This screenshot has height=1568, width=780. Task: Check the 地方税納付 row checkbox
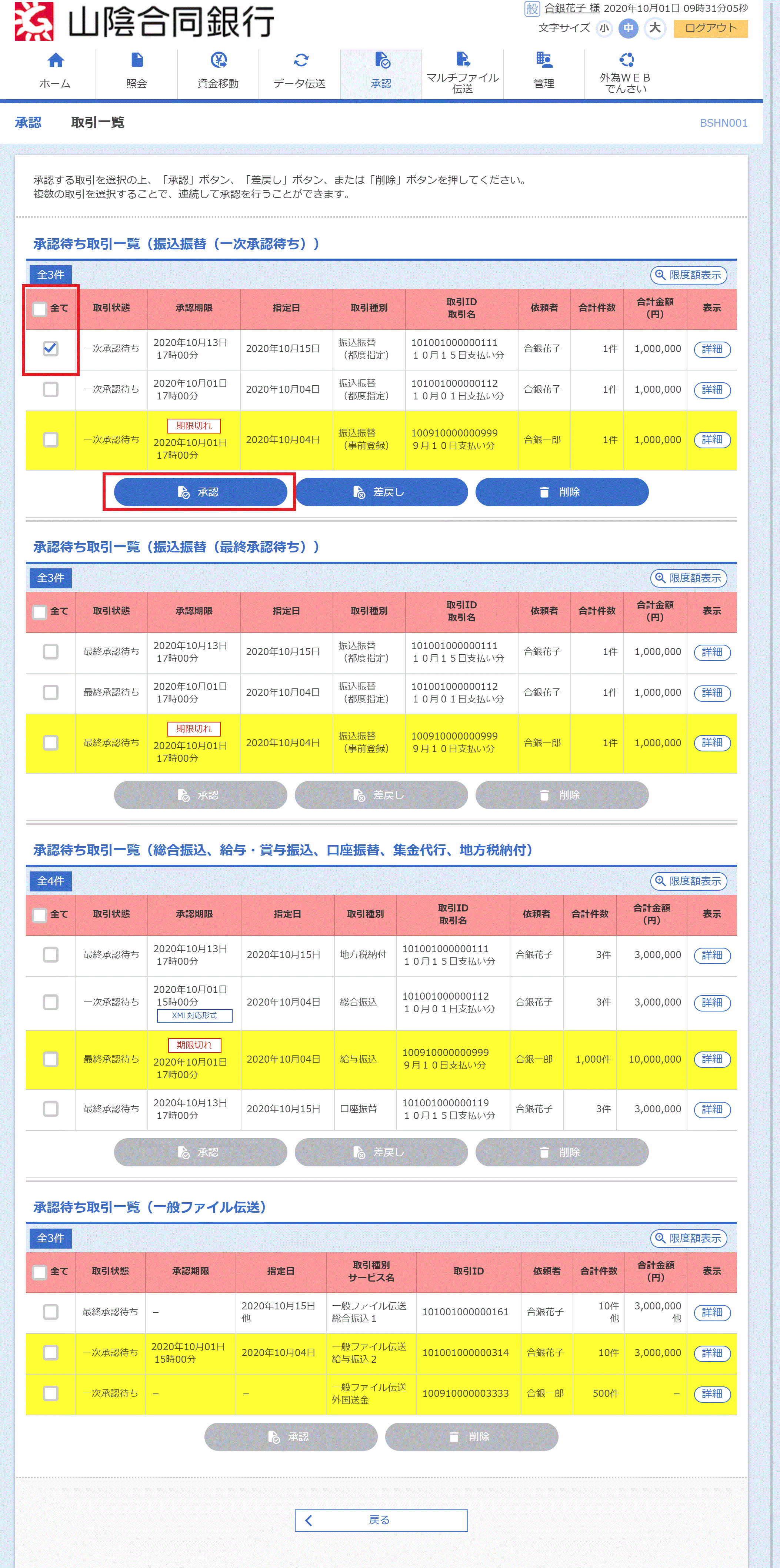50,955
